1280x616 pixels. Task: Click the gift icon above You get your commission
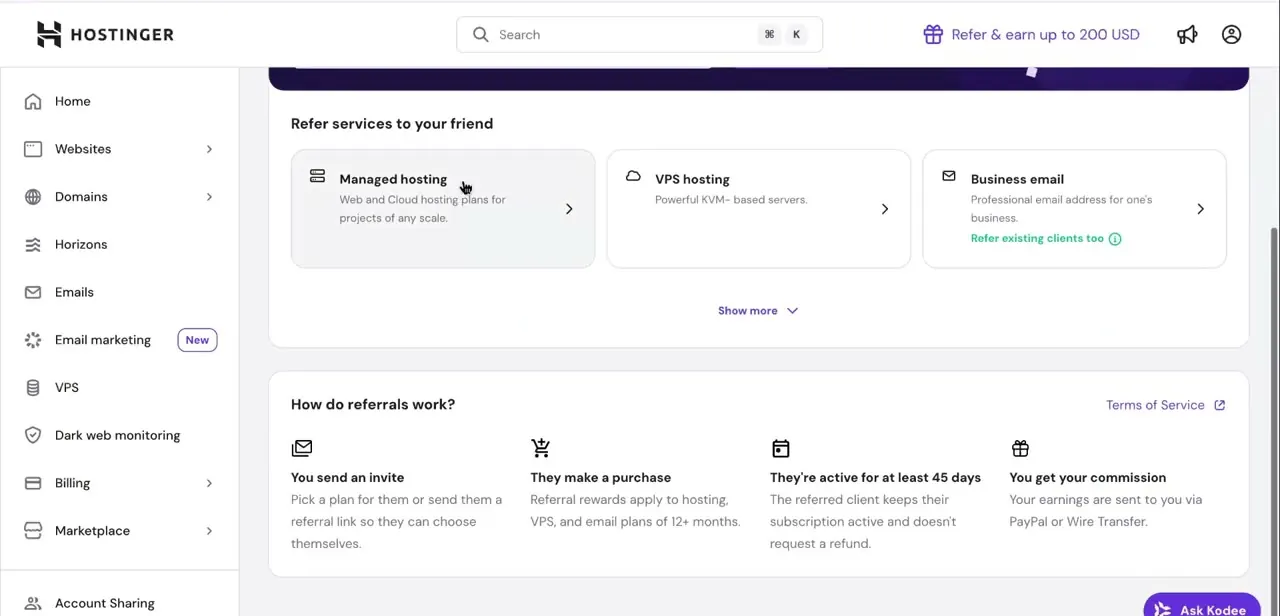[x=1020, y=448]
